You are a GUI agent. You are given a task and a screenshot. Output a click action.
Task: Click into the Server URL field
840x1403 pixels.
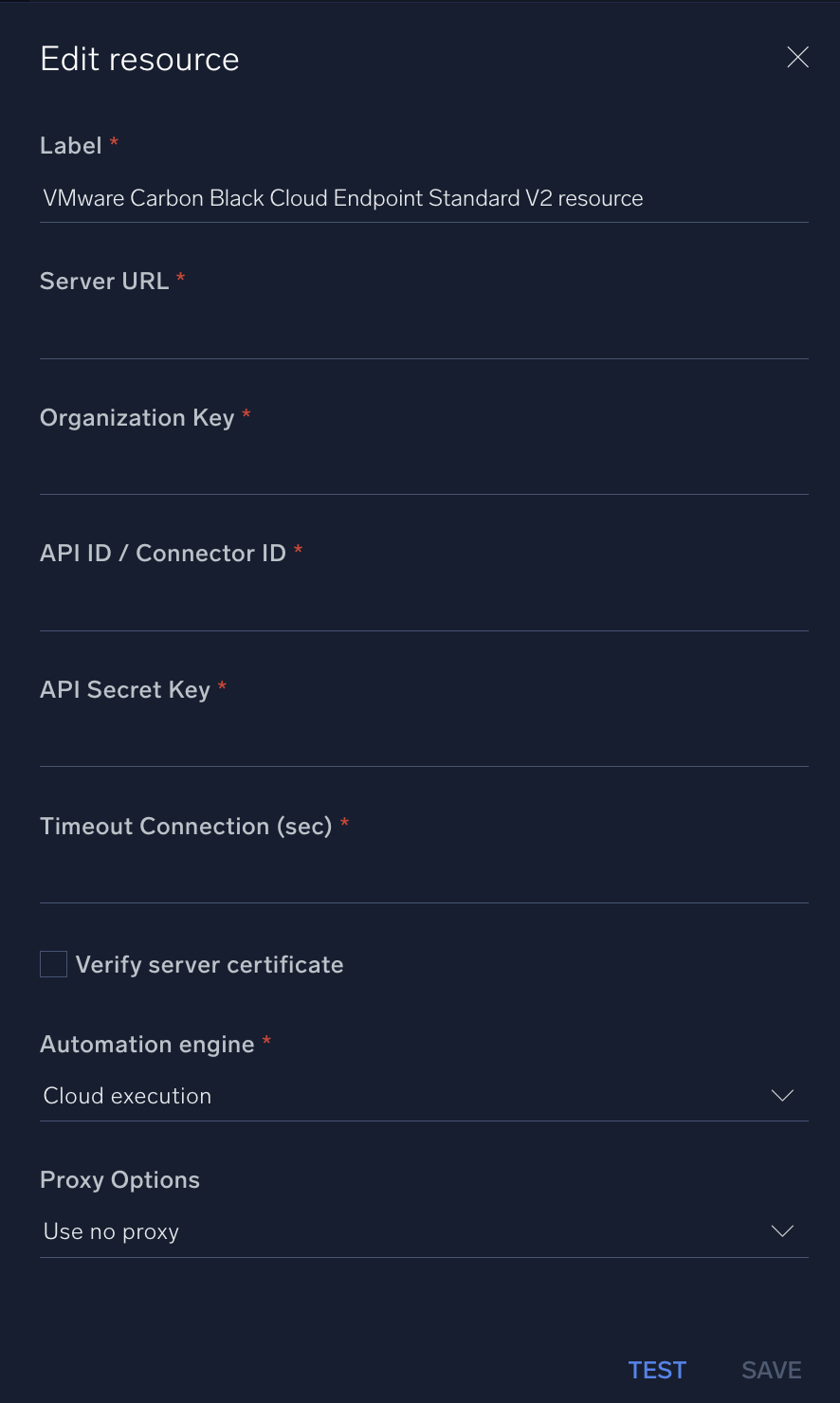pyautogui.click(x=424, y=337)
